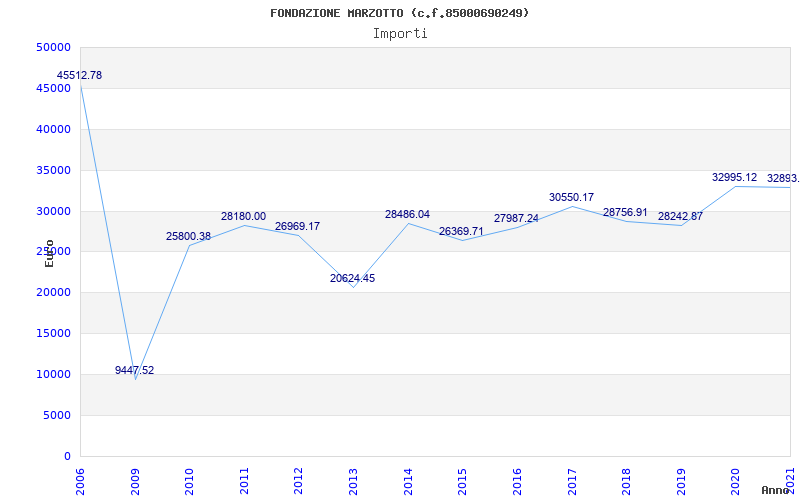Viewport: 800px width, 500px height.
Task: Click the data label 26369.71
Action: point(461,231)
